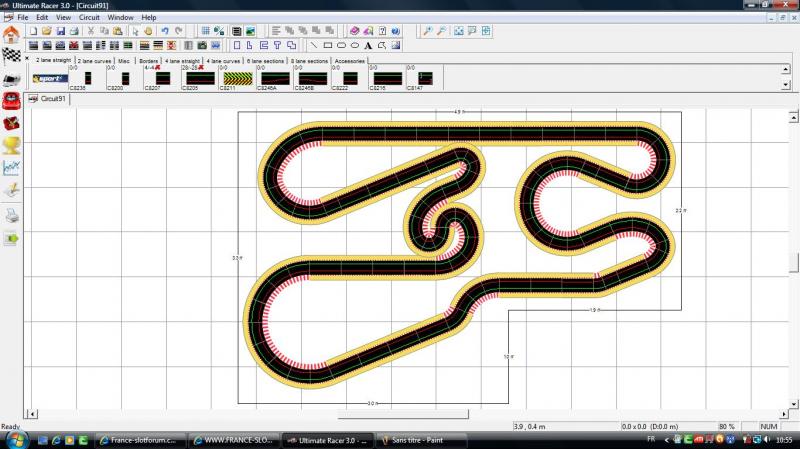Select the arrow pointer tool
This screenshot has height=449, width=800.
133,31
